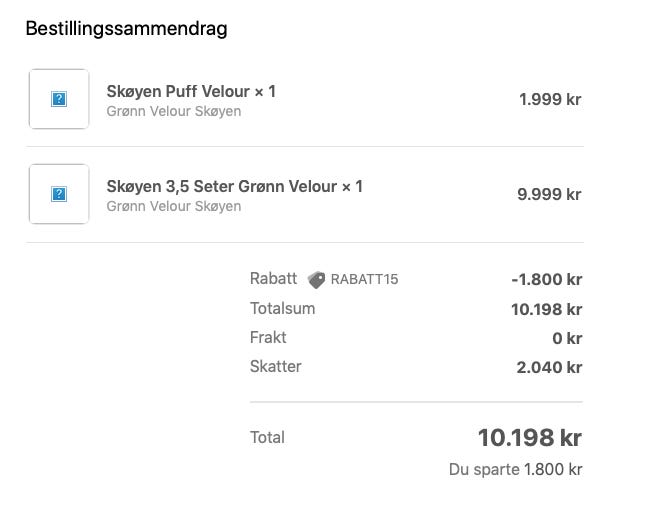Select the Skøyen Puff Velour × 1 title
Image resolution: width=646 pixels, height=522 pixels.
191,91
